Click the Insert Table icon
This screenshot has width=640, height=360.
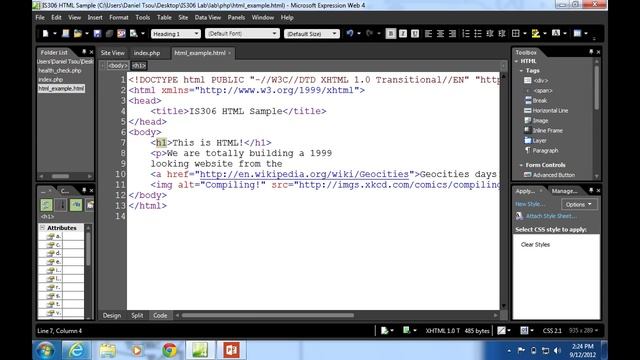tap(577, 33)
